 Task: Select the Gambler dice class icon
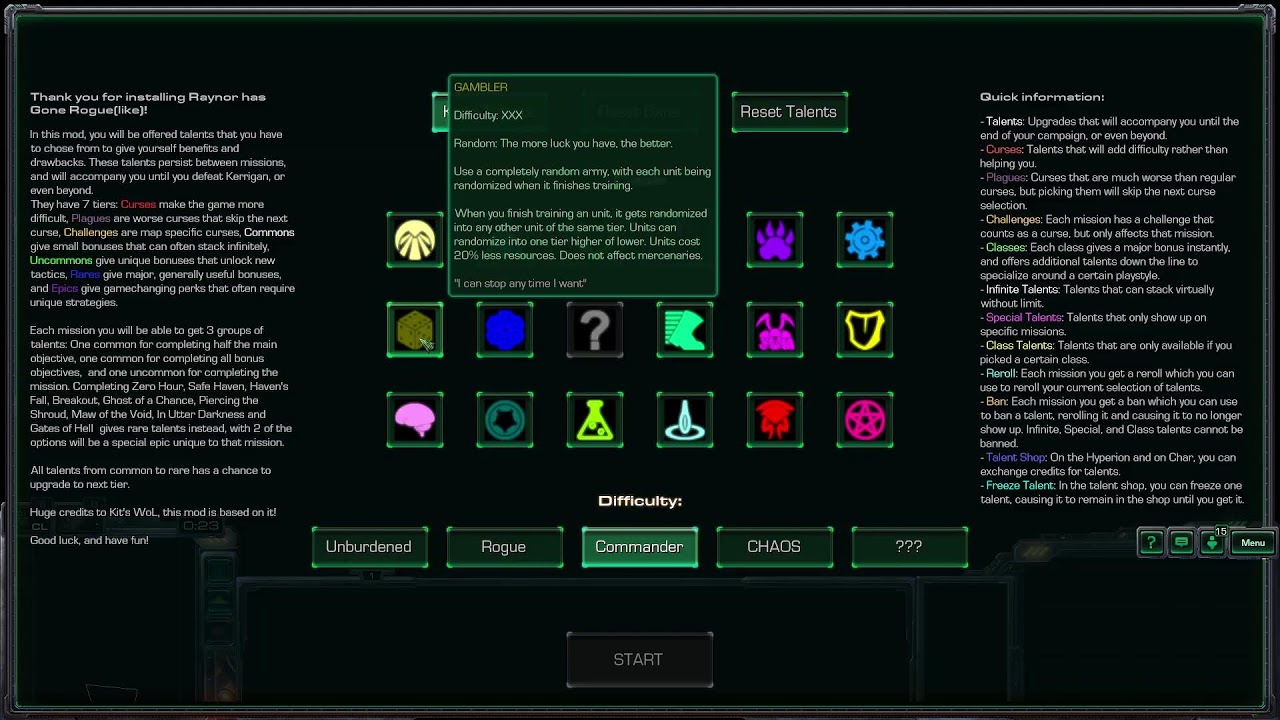415,330
